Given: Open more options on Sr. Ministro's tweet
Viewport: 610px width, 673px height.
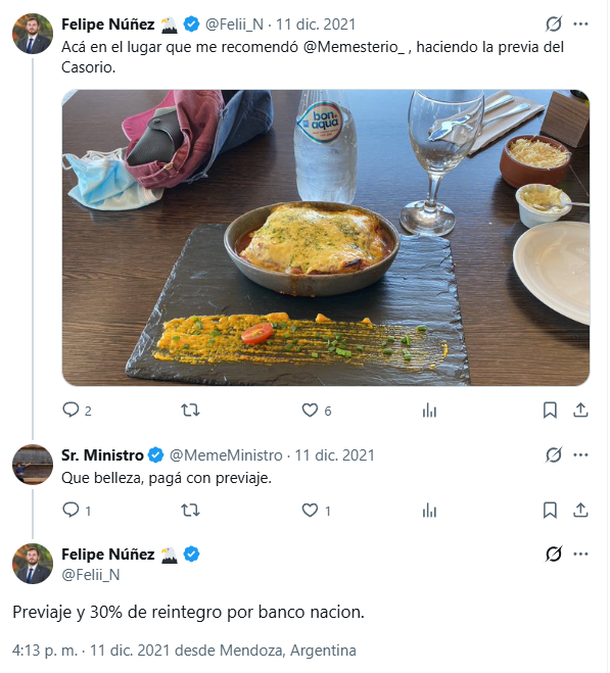Looking at the screenshot, I should pyautogui.click(x=581, y=455).
